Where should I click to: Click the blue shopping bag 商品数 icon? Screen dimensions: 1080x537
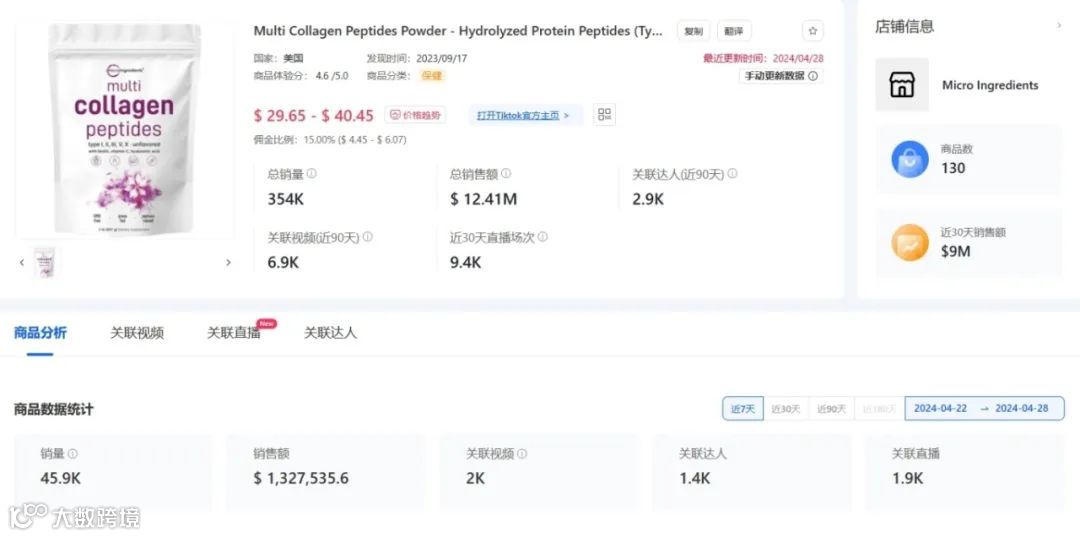pyautogui.click(x=910, y=159)
